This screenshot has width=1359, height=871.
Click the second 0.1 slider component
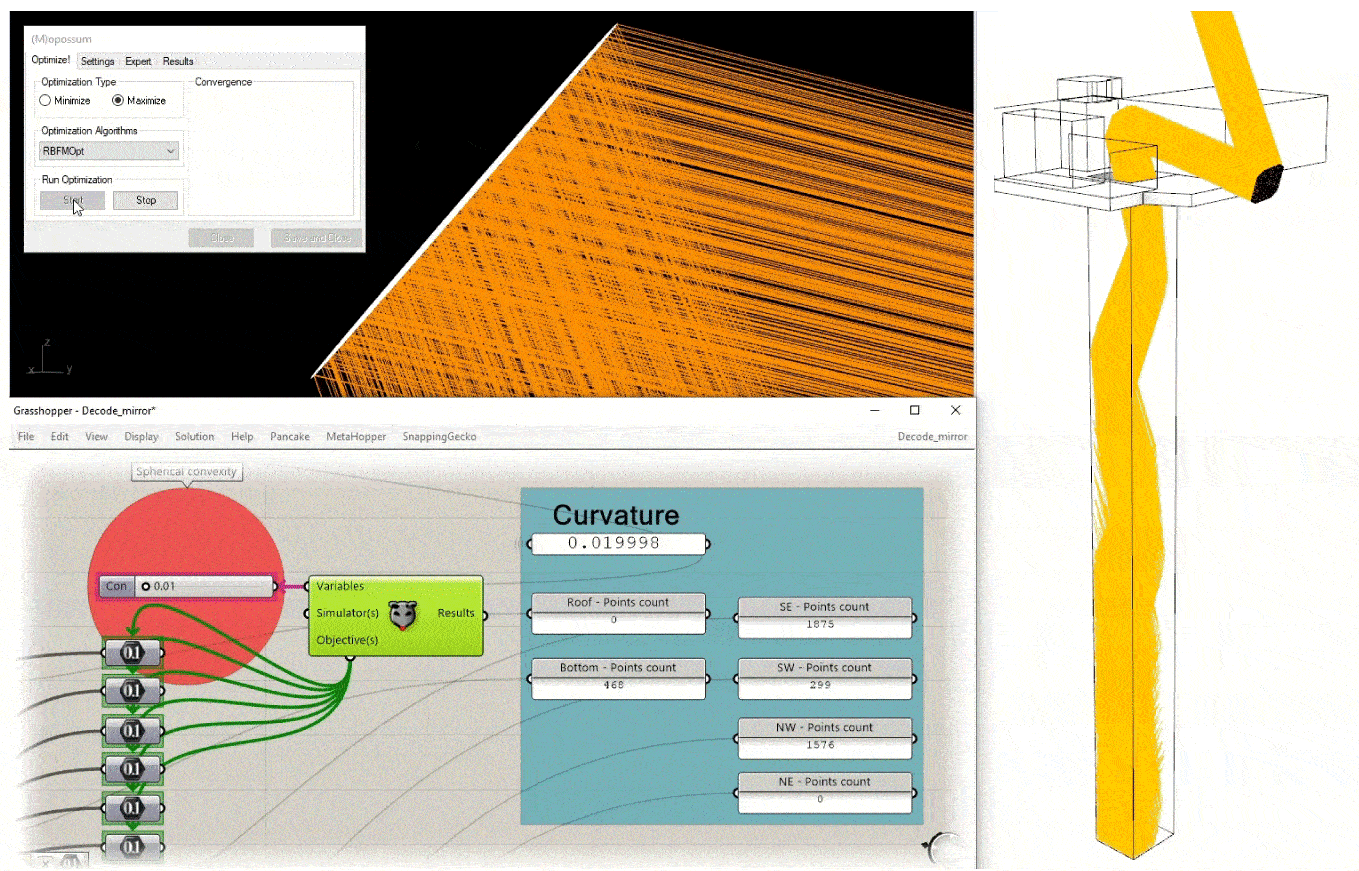coord(132,691)
